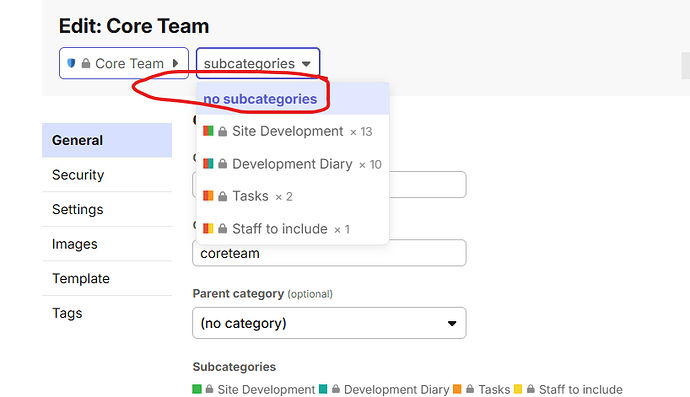The width and height of the screenshot is (690, 397).
Task: Click the red-teal color badge of Development Diary
Action: pyautogui.click(x=208, y=164)
